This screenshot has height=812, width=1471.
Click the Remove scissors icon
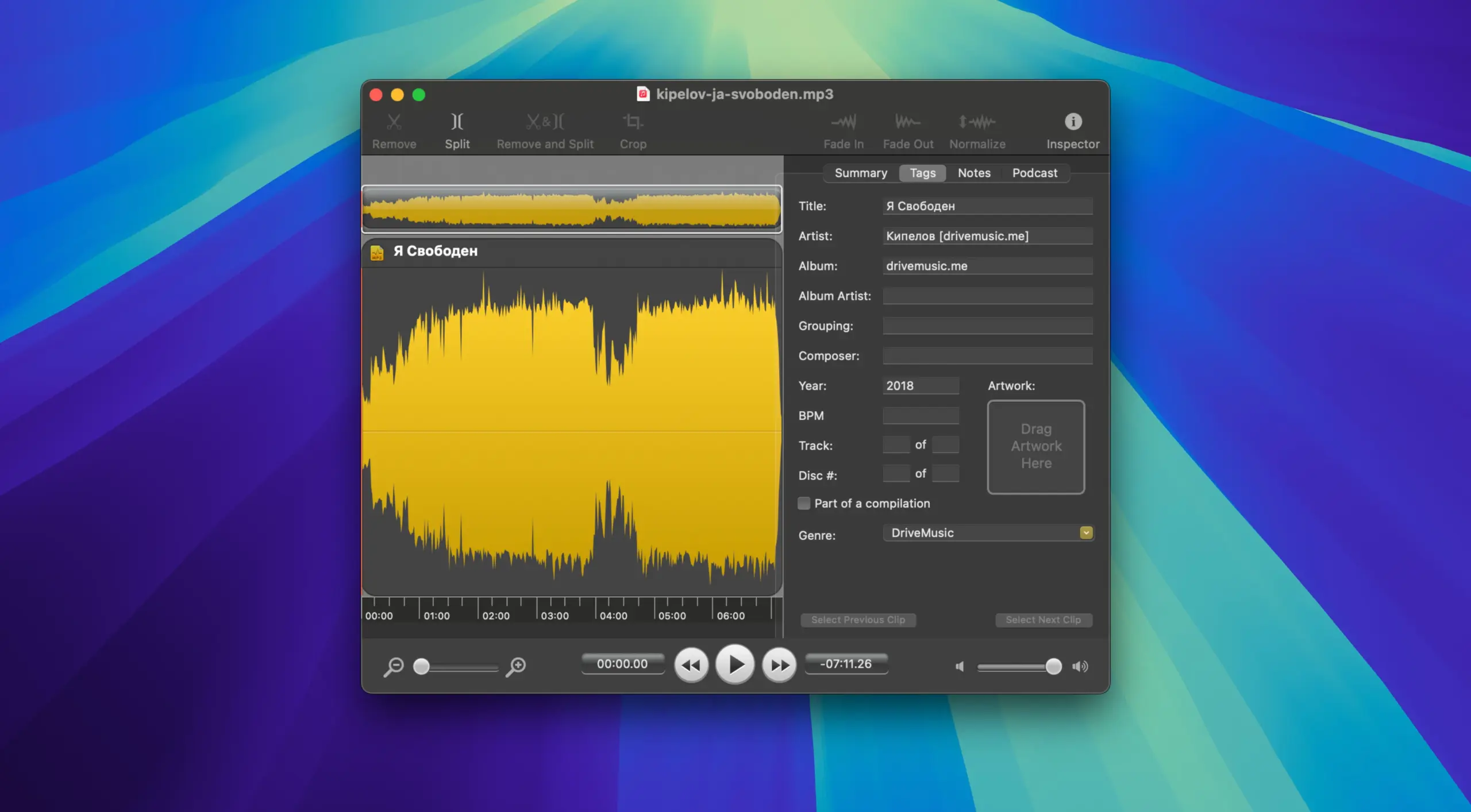[394, 122]
